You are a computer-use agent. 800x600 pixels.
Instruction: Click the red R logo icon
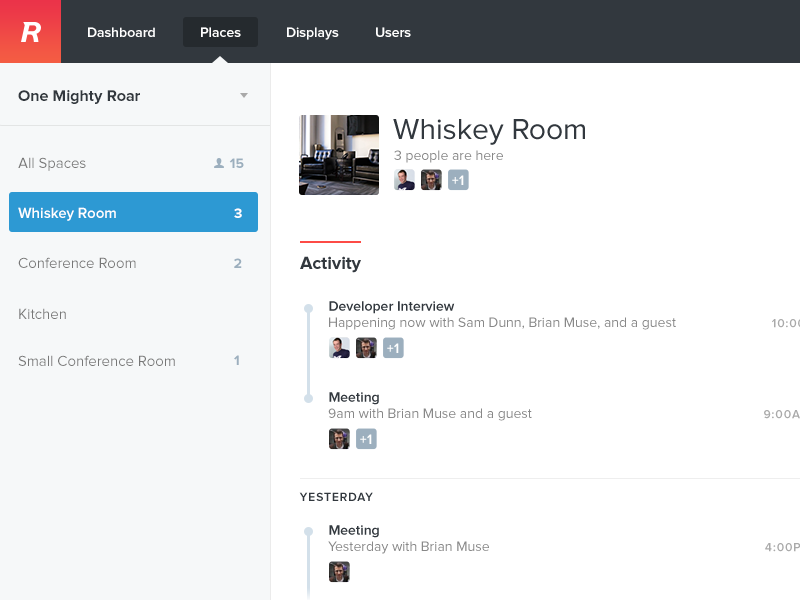pyautogui.click(x=30, y=32)
